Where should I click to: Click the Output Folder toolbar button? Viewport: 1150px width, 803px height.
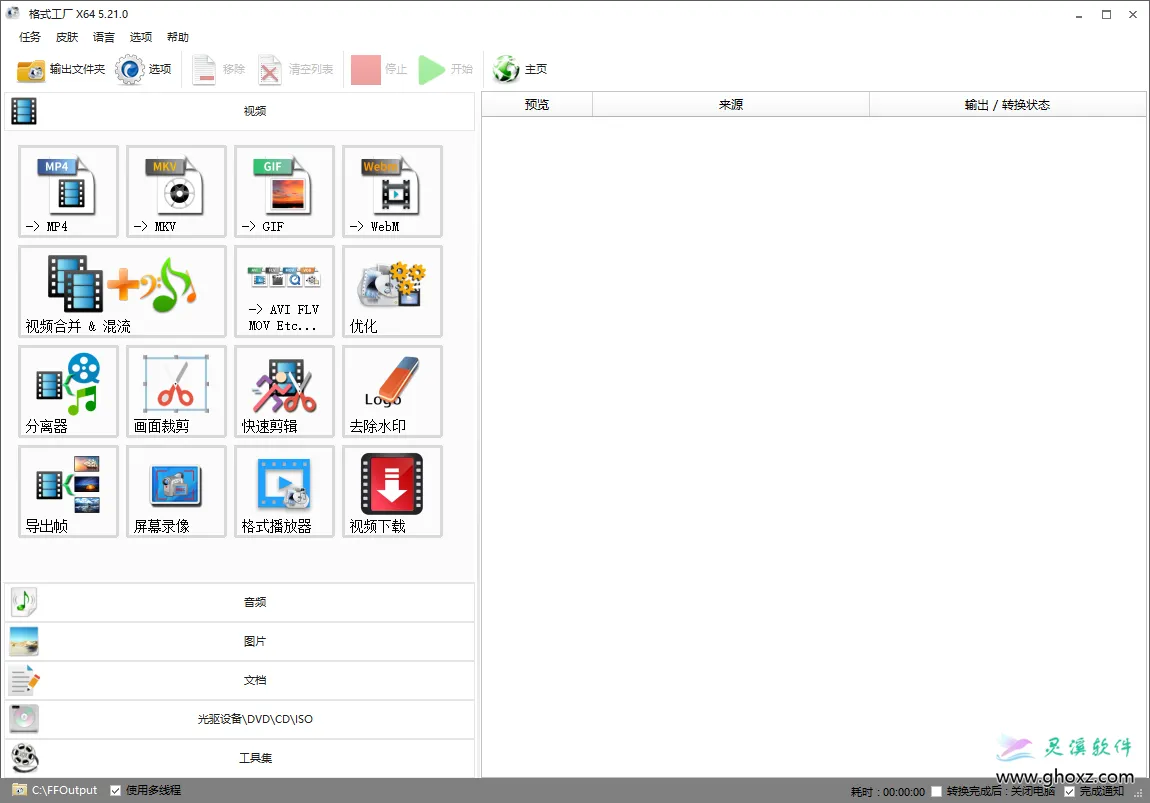[61, 70]
